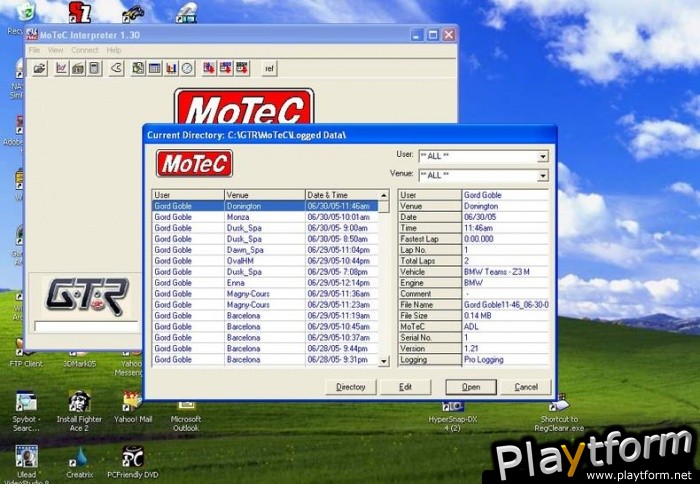The width and height of the screenshot is (700, 484).
Task: Click the last red-arrow download icon
Action: 242,69
